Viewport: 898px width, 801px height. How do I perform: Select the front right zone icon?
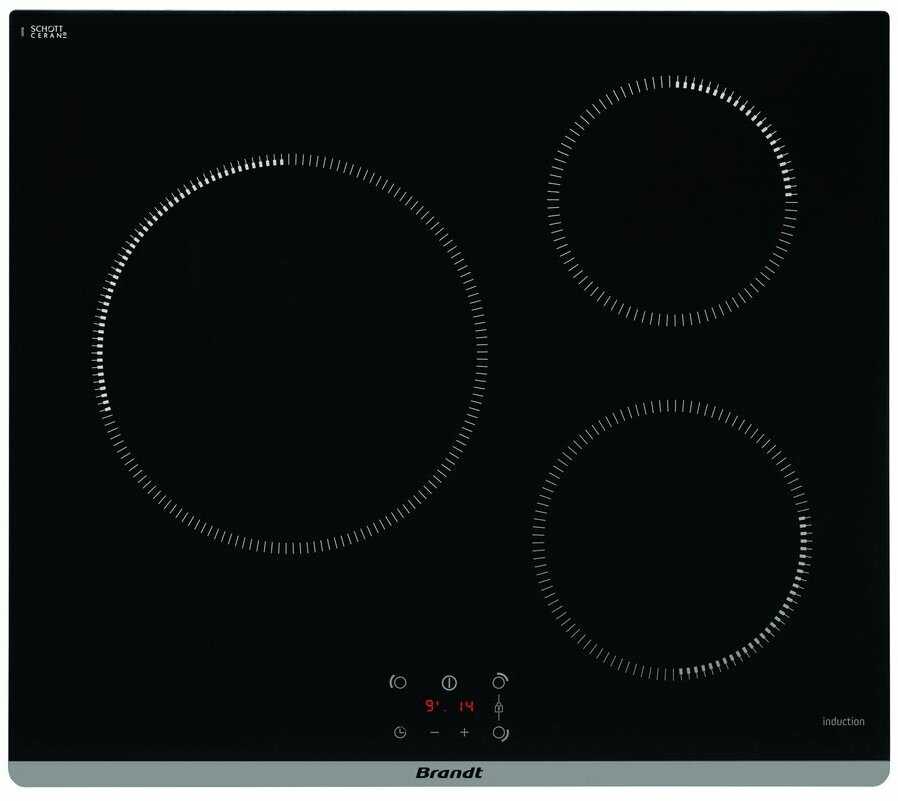499,733
